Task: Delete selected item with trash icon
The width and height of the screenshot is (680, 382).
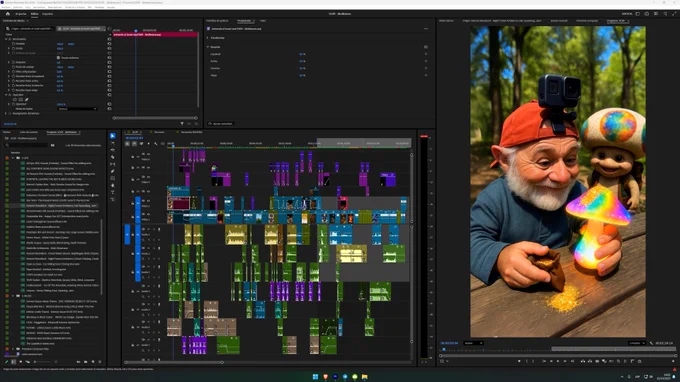Action: coord(100,362)
